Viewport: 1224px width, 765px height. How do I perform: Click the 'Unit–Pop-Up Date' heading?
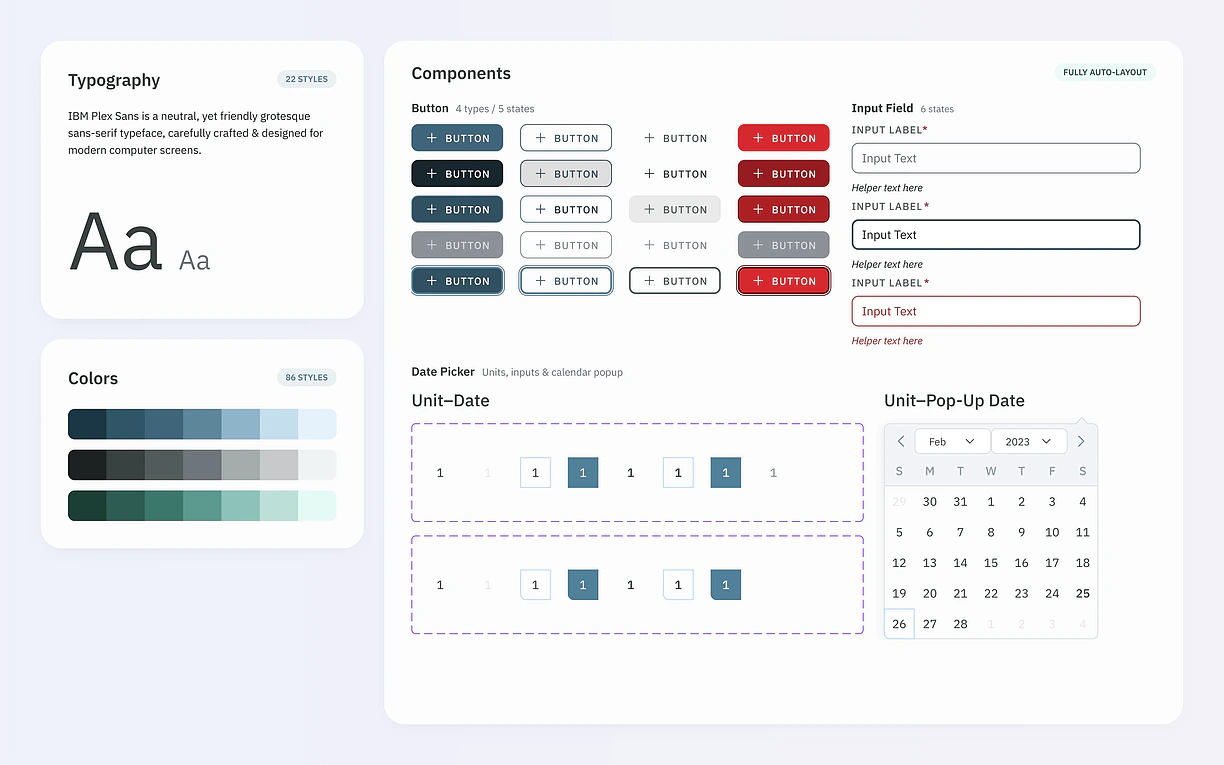[954, 401]
